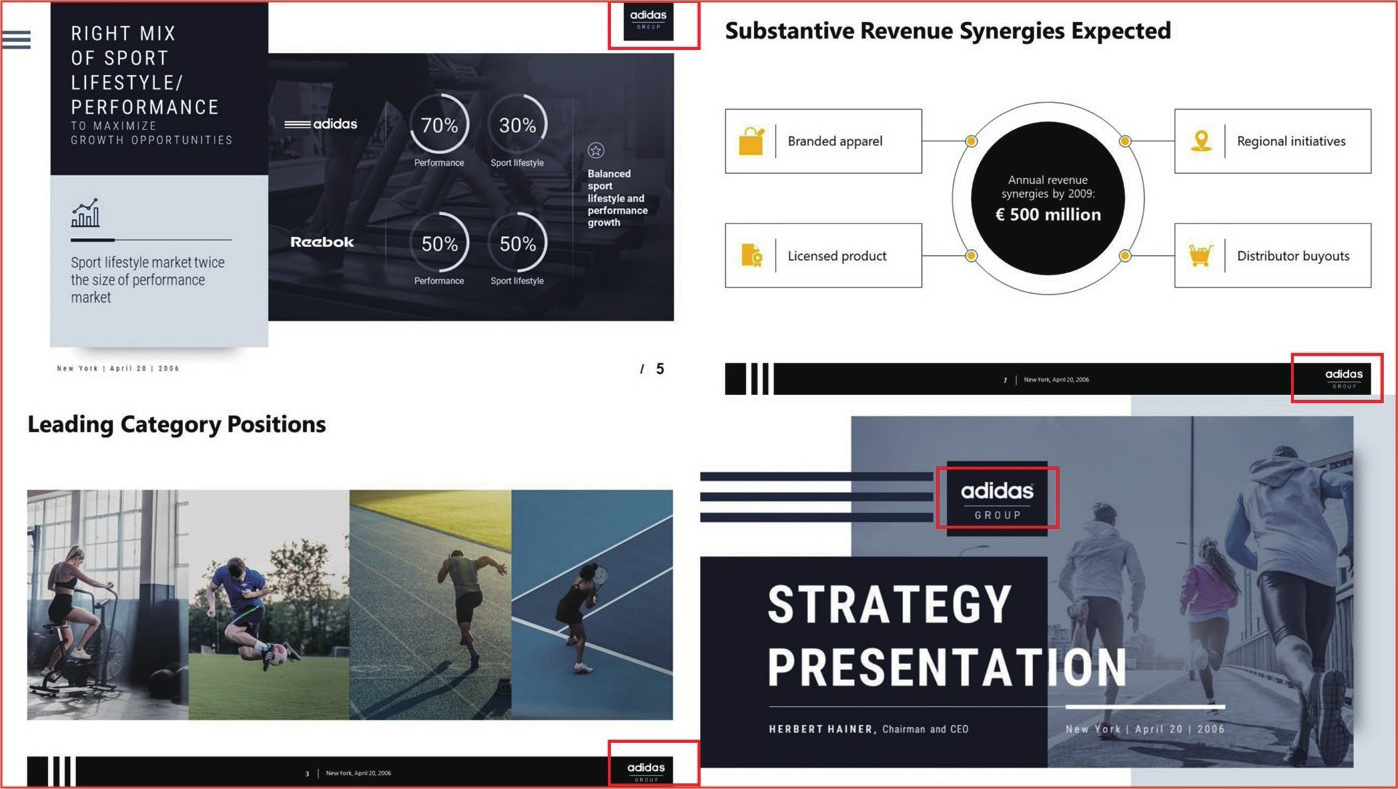Click yellow connector dot next to Distributor buyouts
The width and height of the screenshot is (1398, 789).
(x=1125, y=256)
